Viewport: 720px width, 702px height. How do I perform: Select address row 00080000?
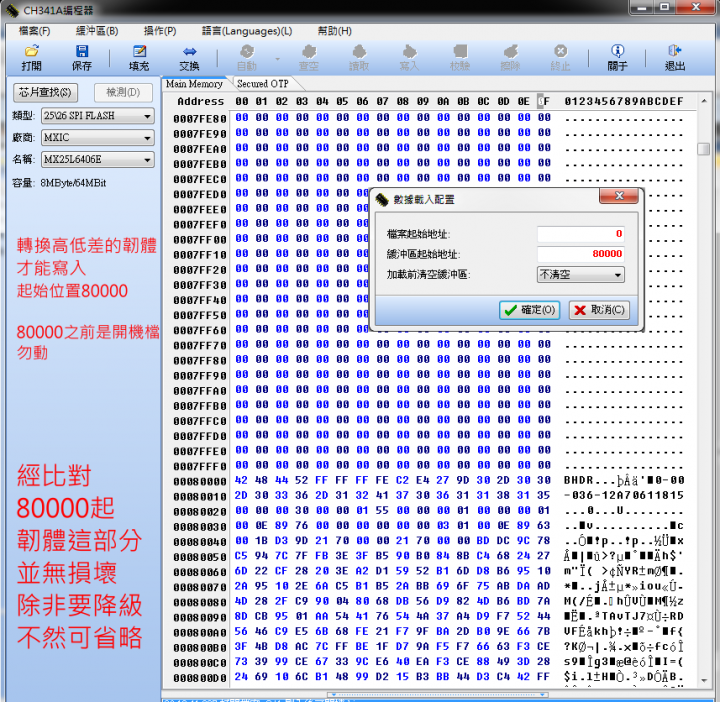(200, 482)
